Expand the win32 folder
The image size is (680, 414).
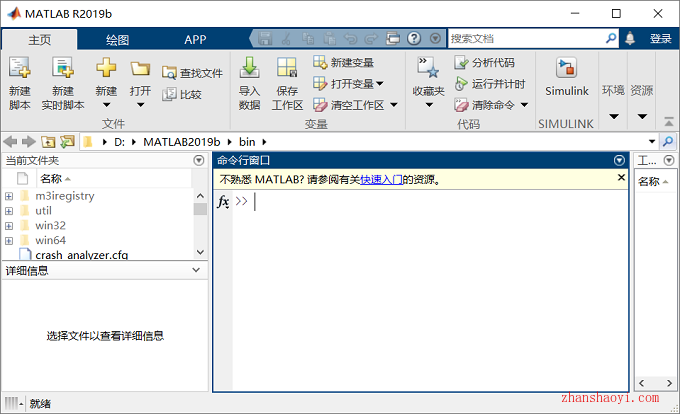click(9, 225)
